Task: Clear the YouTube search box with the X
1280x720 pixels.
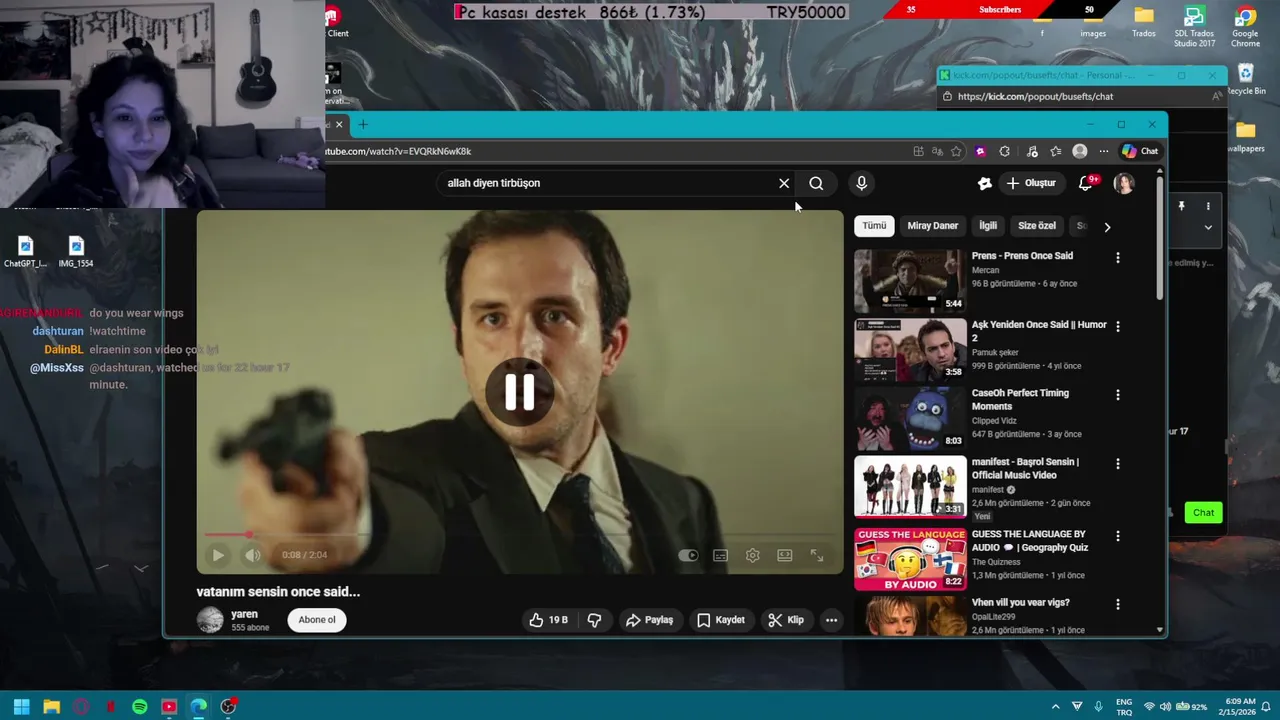Action: 784,183
